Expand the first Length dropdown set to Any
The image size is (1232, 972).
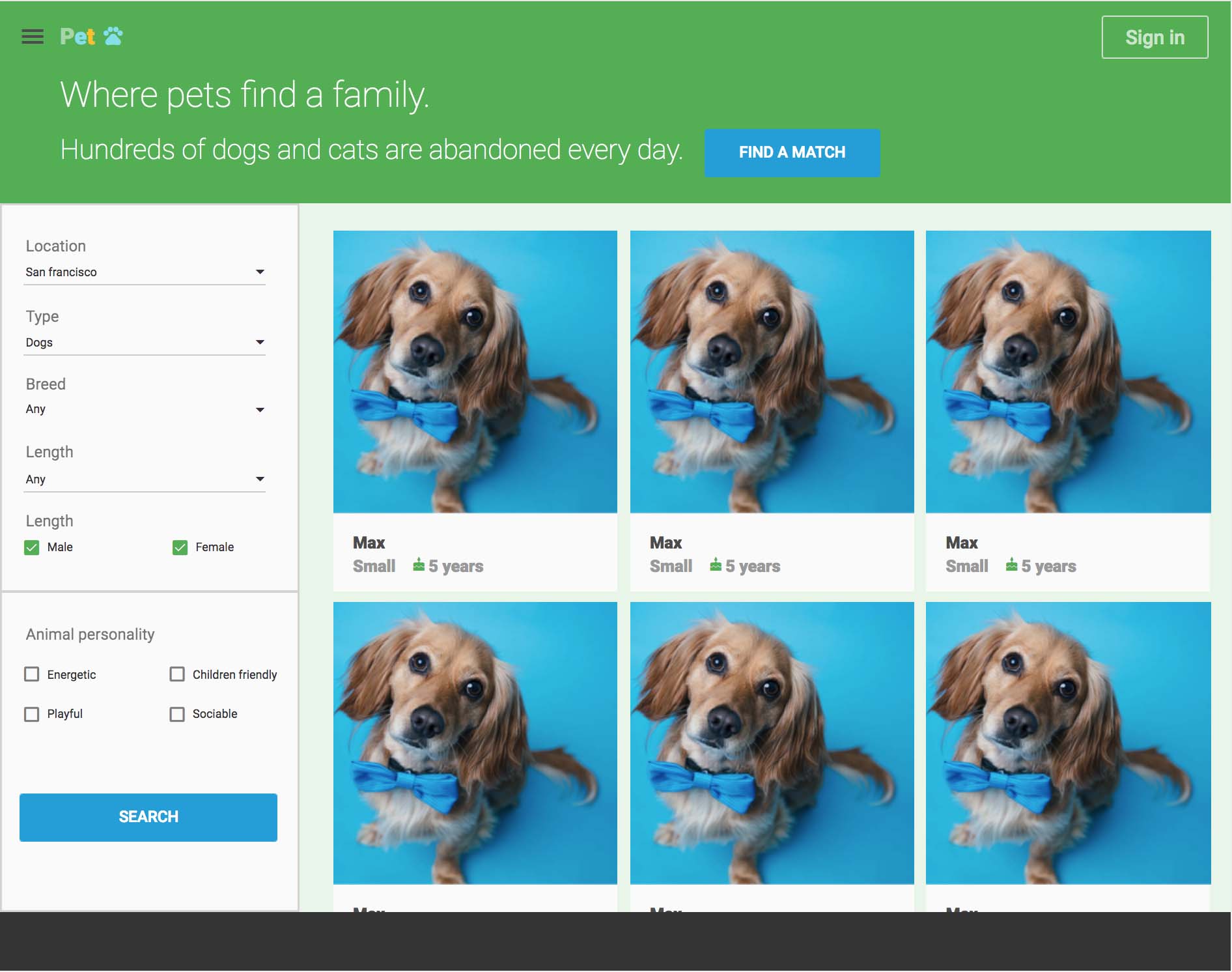(145, 479)
